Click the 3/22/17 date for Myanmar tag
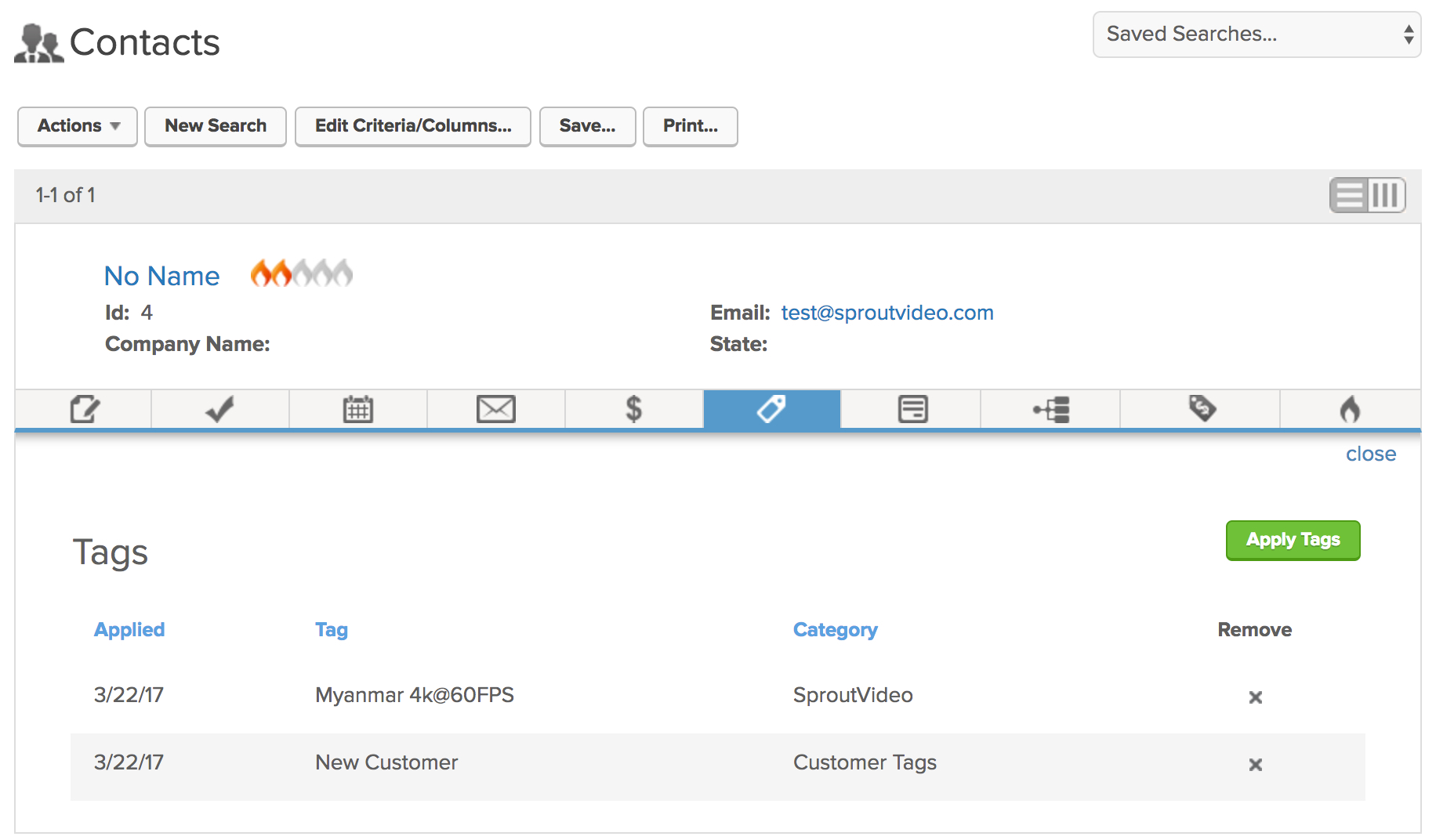Image resolution: width=1436 pixels, height=840 pixels. click(129, 695)
